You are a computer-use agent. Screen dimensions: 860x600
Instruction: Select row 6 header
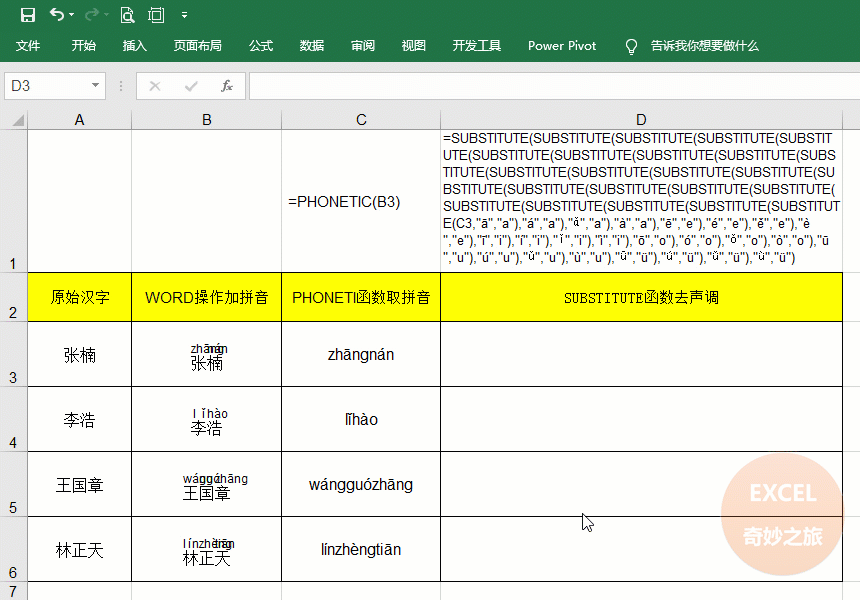pos(13,549)
